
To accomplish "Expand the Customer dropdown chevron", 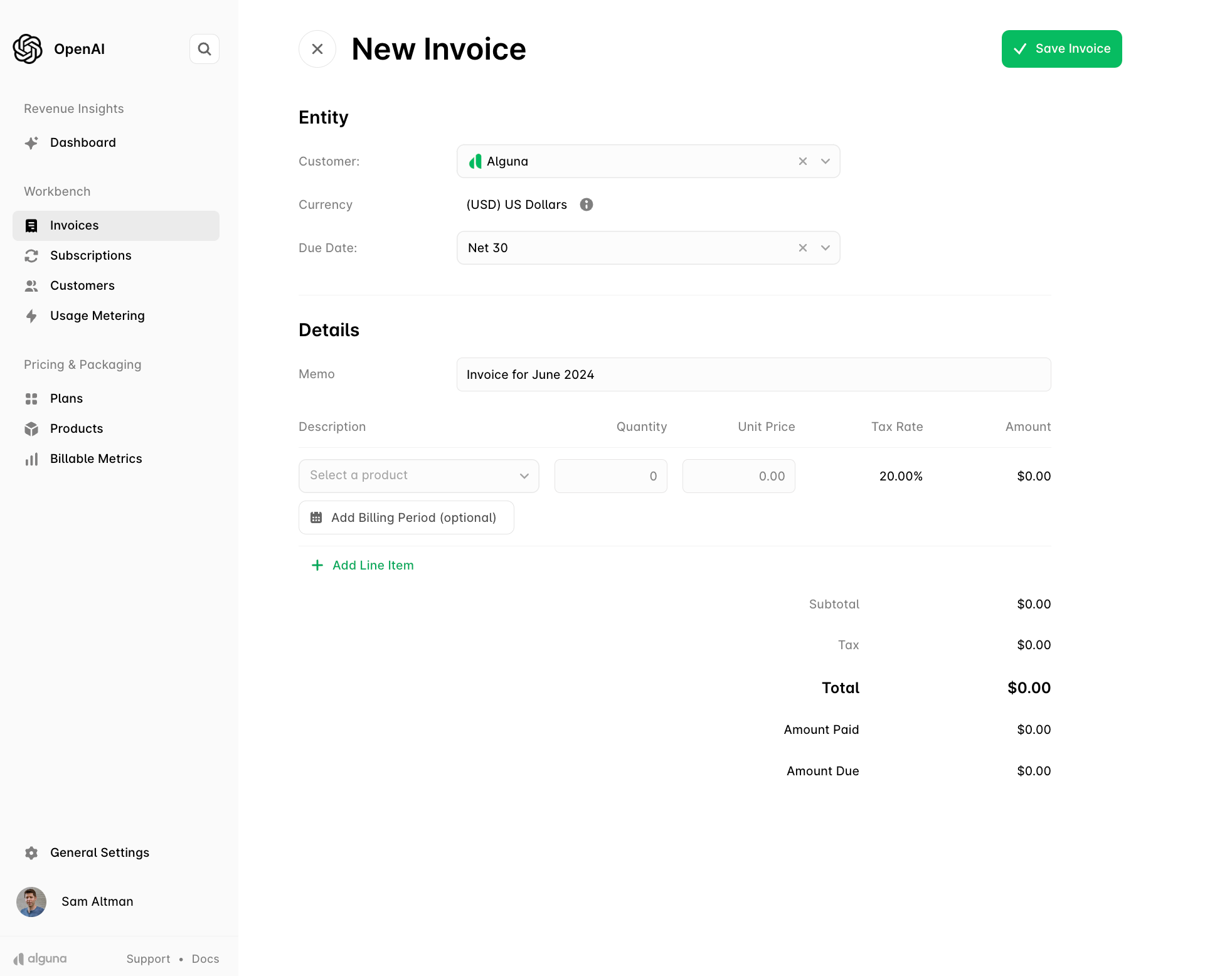I will [826, 161].
